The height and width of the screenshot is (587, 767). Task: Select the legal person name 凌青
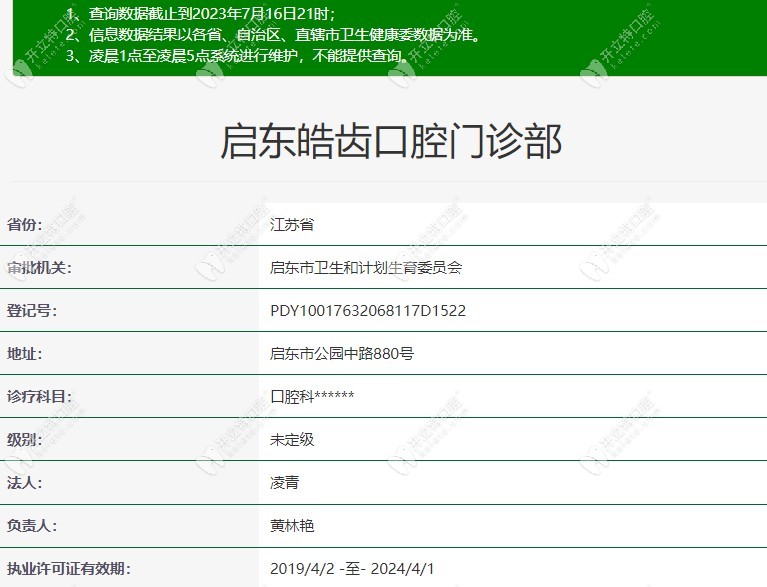point(284,483)
